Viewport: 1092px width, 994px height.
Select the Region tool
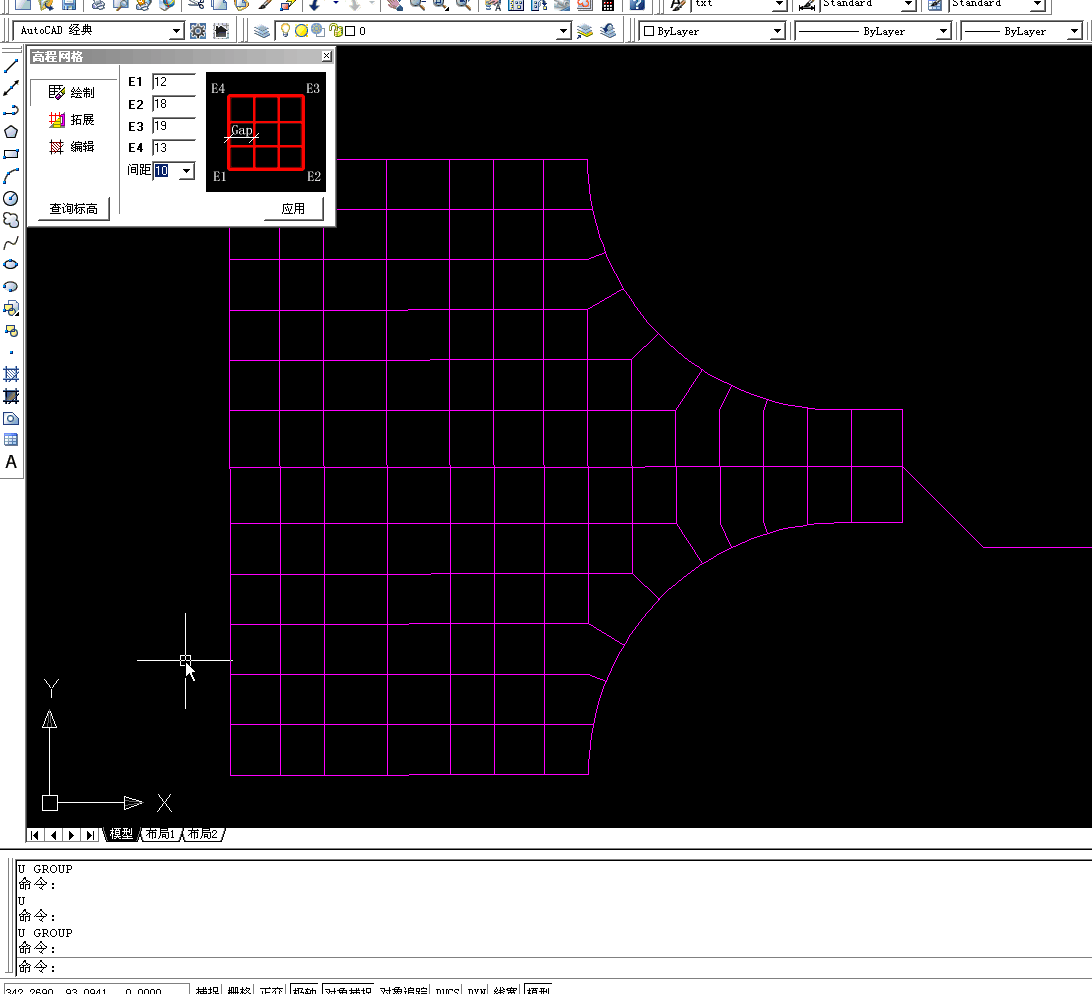[11, 419]
